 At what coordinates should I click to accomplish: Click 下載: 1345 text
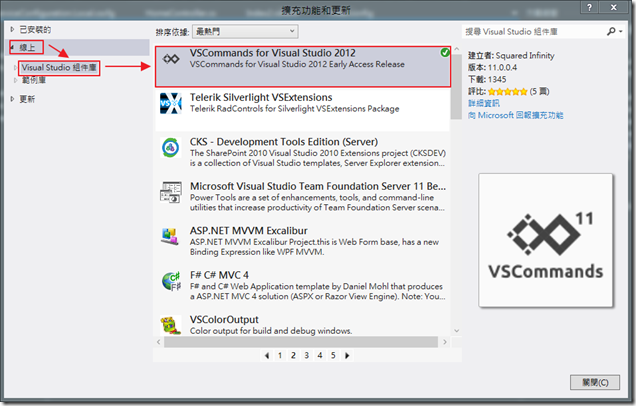(x=487, y=79)
